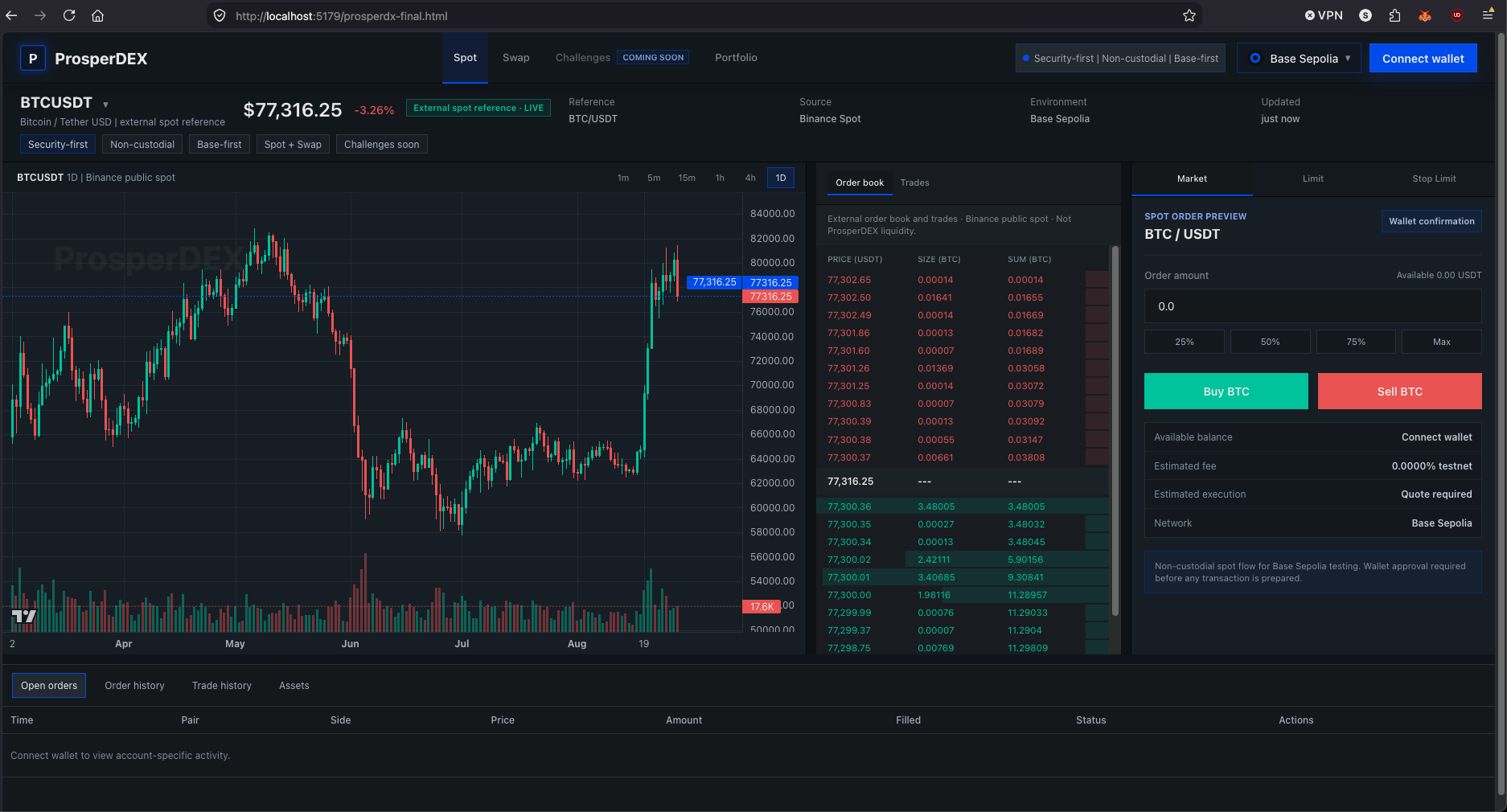Viewport: 1507px width, 812px height.
Task: Click the ProsperDEX P logo
Action: [x=33, y=59]
